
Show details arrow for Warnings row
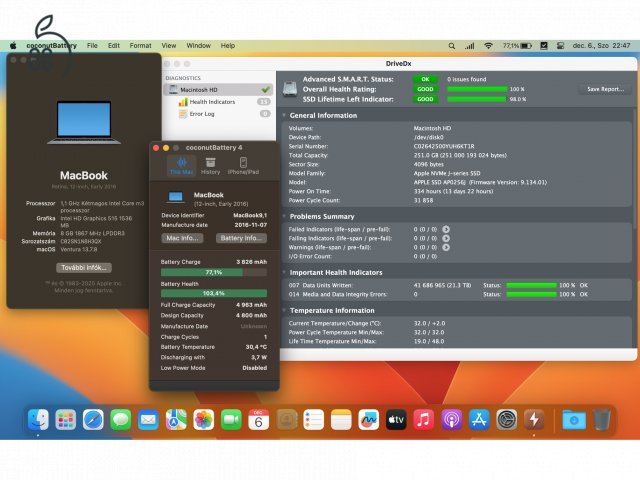(x=446, y=247)
